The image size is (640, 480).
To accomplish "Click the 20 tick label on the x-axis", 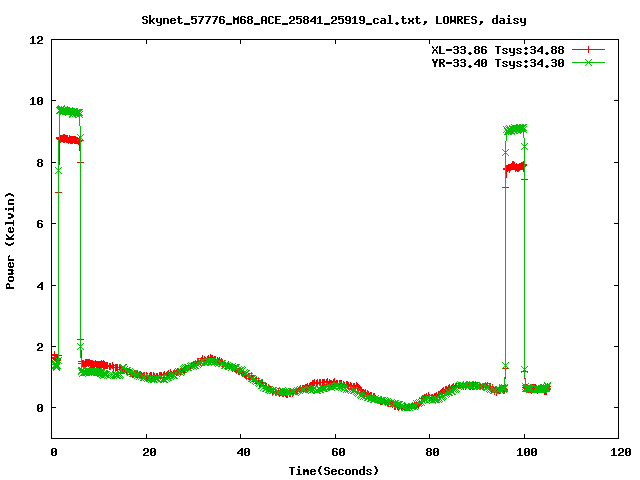I will click(146, 452).
